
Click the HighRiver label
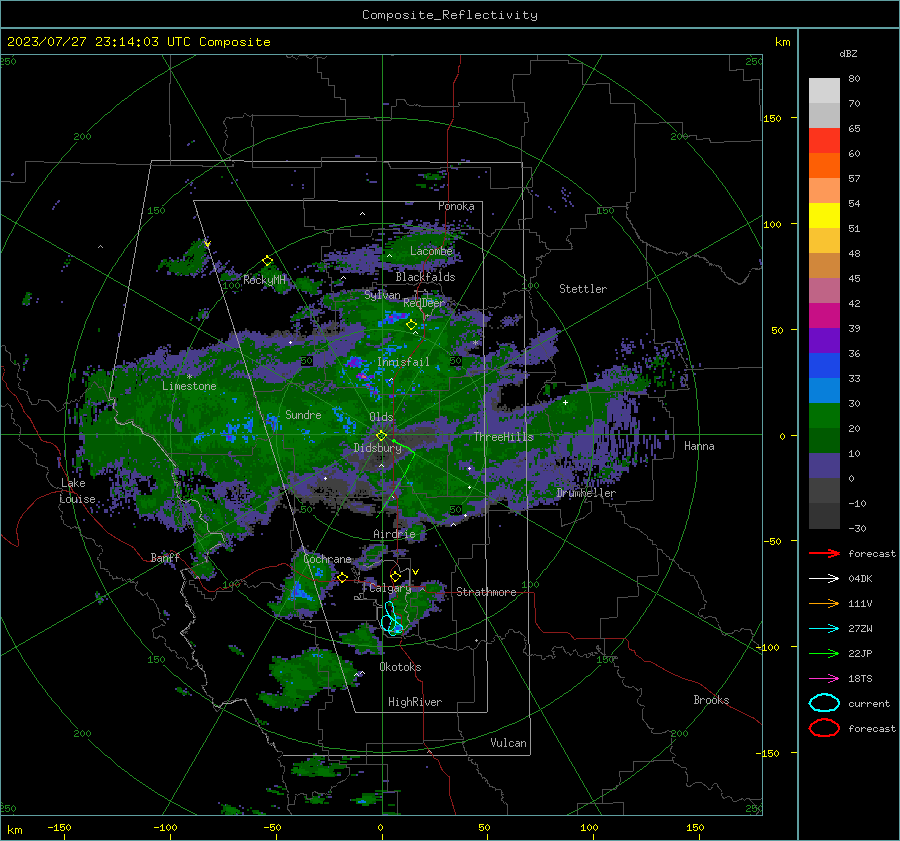tap(415, 702)
